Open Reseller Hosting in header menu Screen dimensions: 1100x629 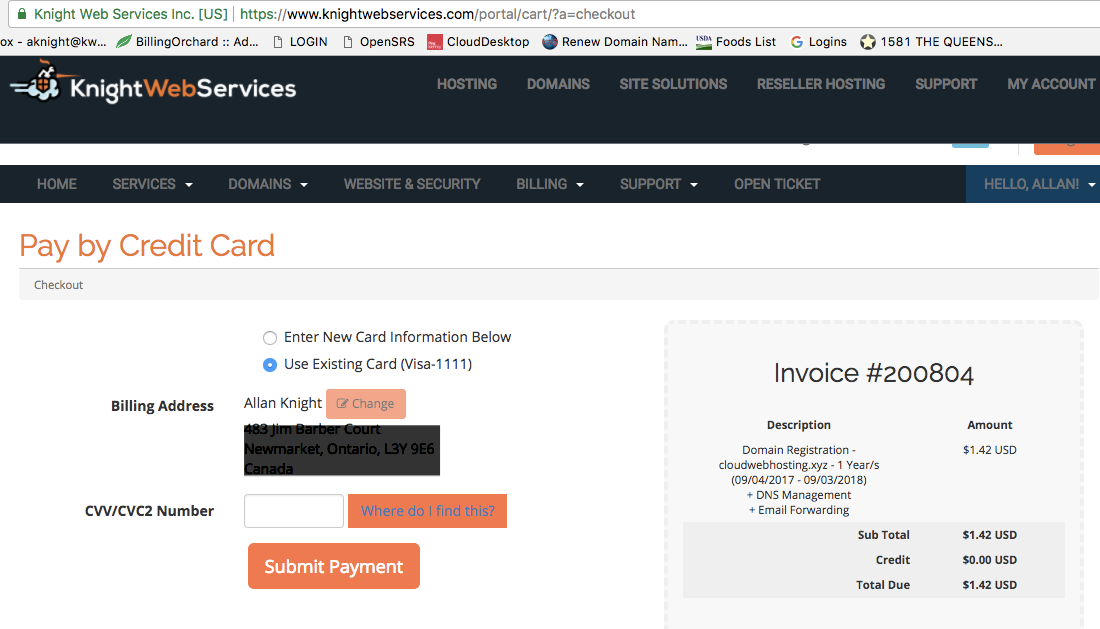821,84
